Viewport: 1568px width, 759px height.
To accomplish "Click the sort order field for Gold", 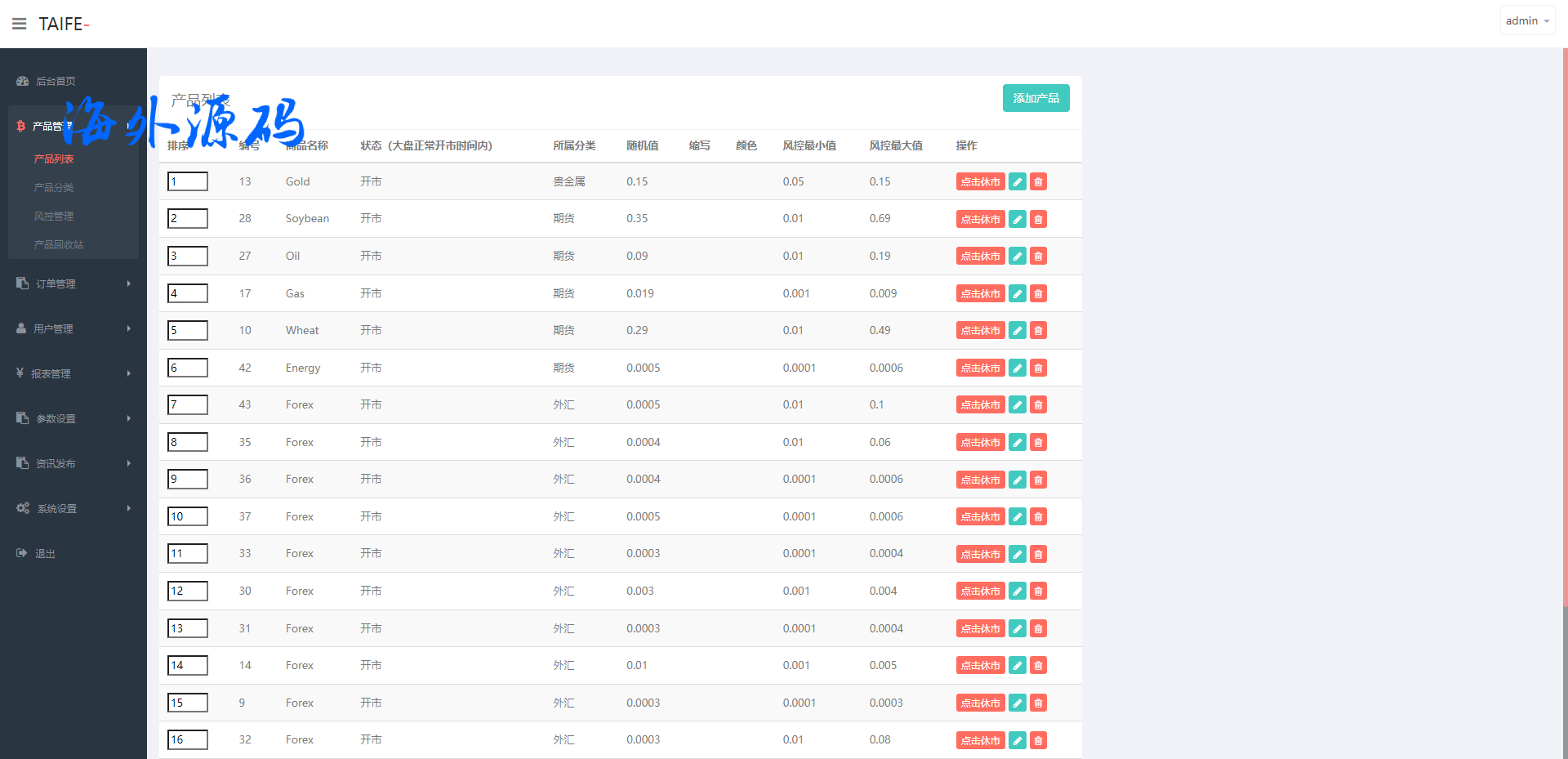I will click(188, 181).
